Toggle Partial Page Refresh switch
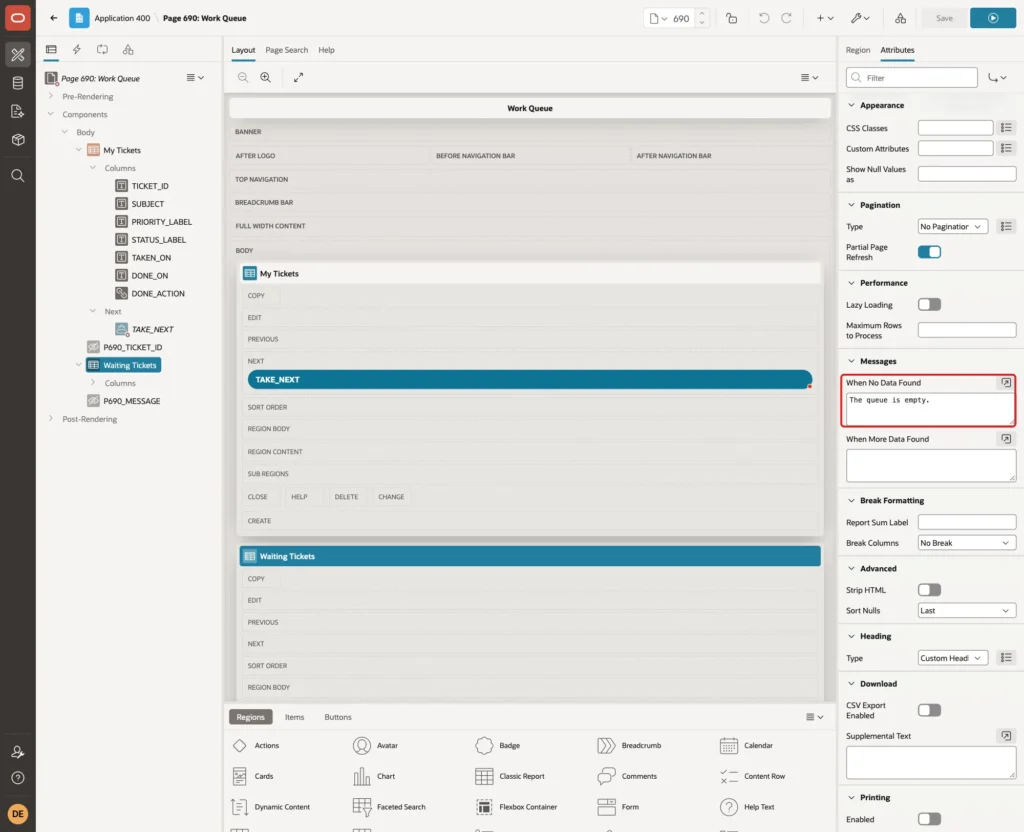This screenshot has height=832, width=1024. (x=929, y=252)
